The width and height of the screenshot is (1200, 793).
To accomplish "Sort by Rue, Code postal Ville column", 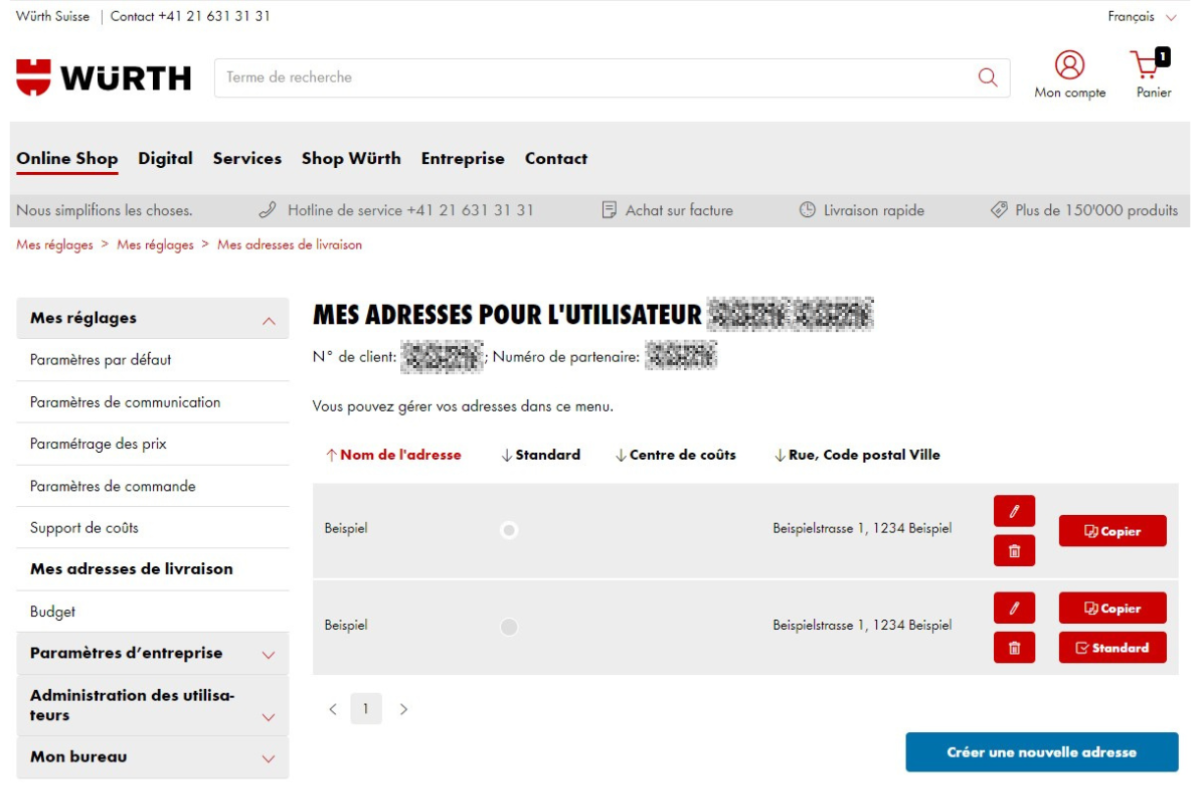I will [857, 455].
